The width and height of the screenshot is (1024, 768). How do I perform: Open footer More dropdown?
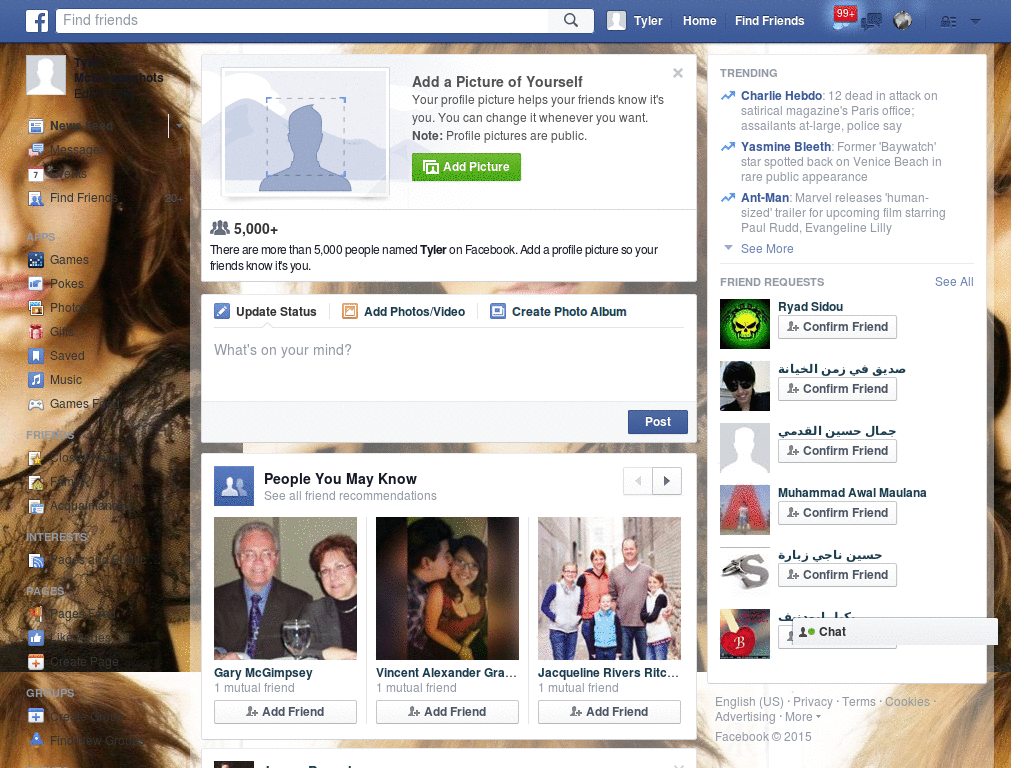[803, 717]
